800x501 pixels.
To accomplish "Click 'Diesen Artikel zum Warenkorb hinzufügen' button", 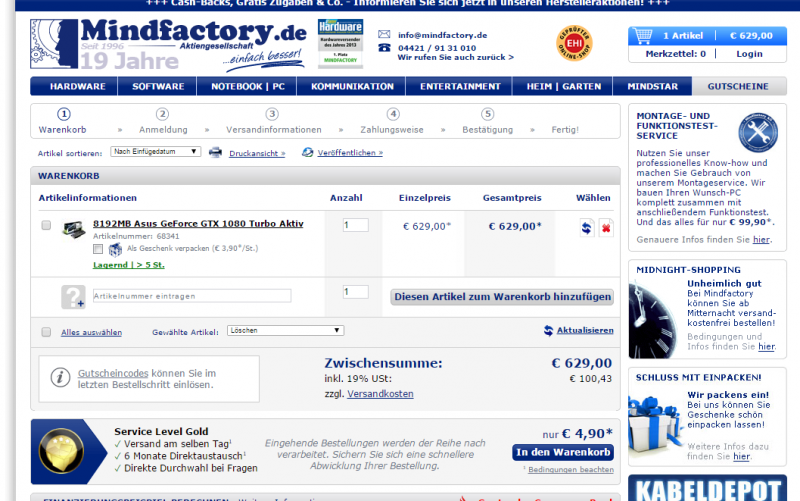I will 502,297.
